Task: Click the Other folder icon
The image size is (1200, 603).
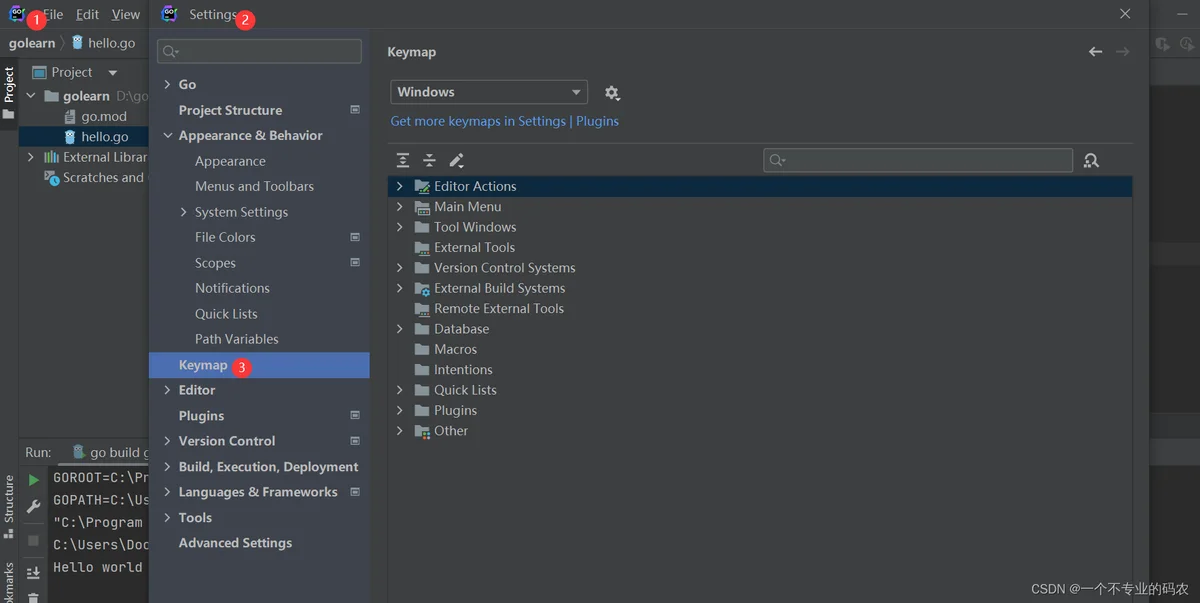Action: pyautogui.click(x=422, y=431)
